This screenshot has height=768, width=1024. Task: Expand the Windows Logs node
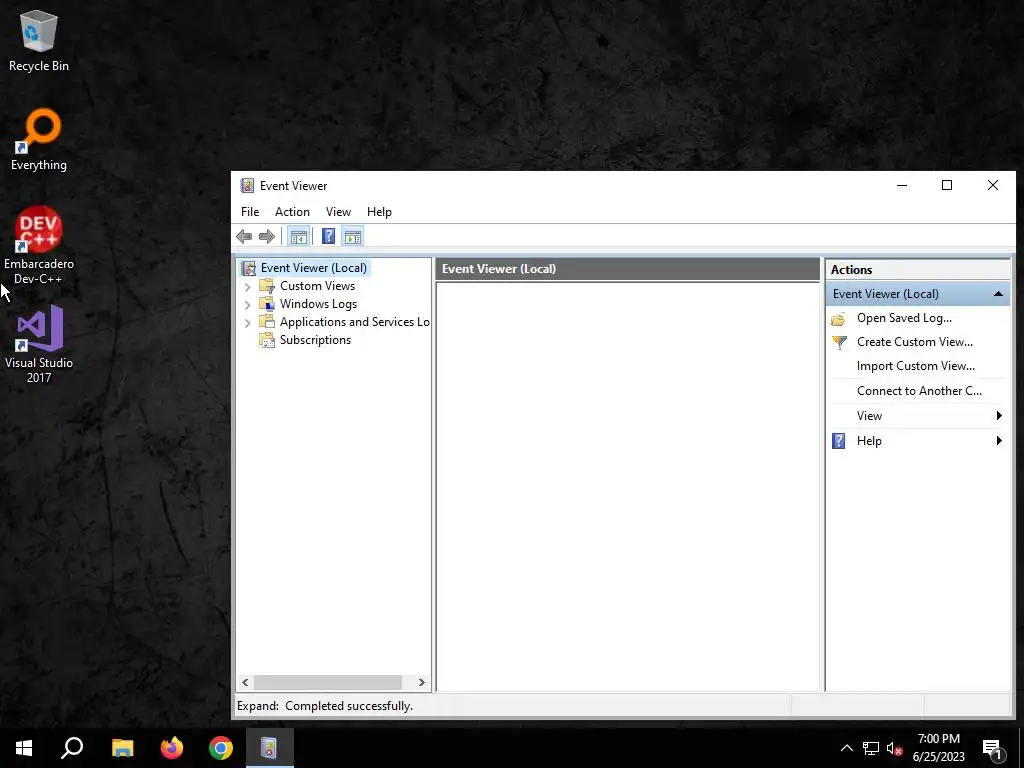248,305
